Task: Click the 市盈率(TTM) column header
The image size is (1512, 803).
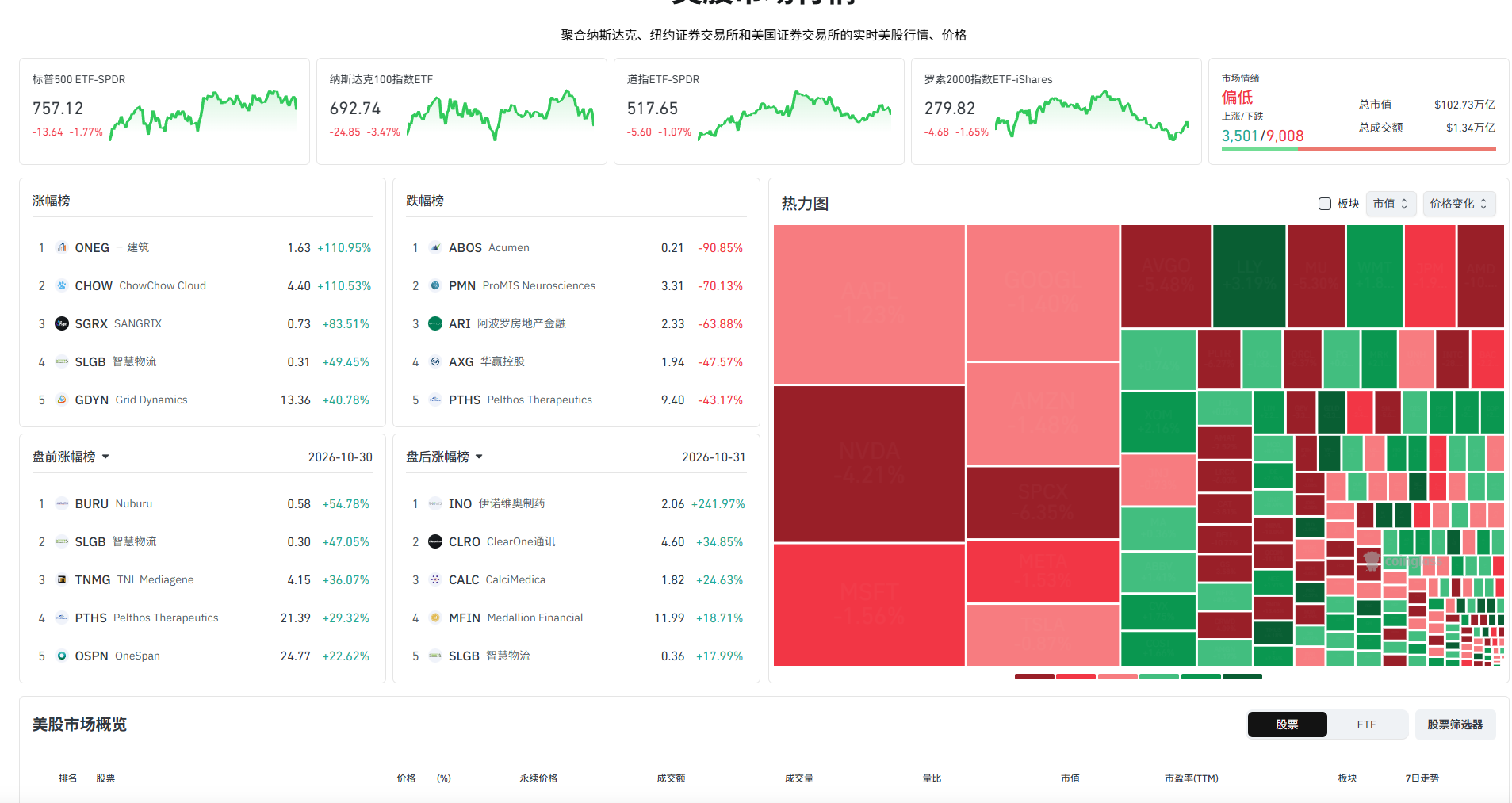Action: click(1191, 778)
